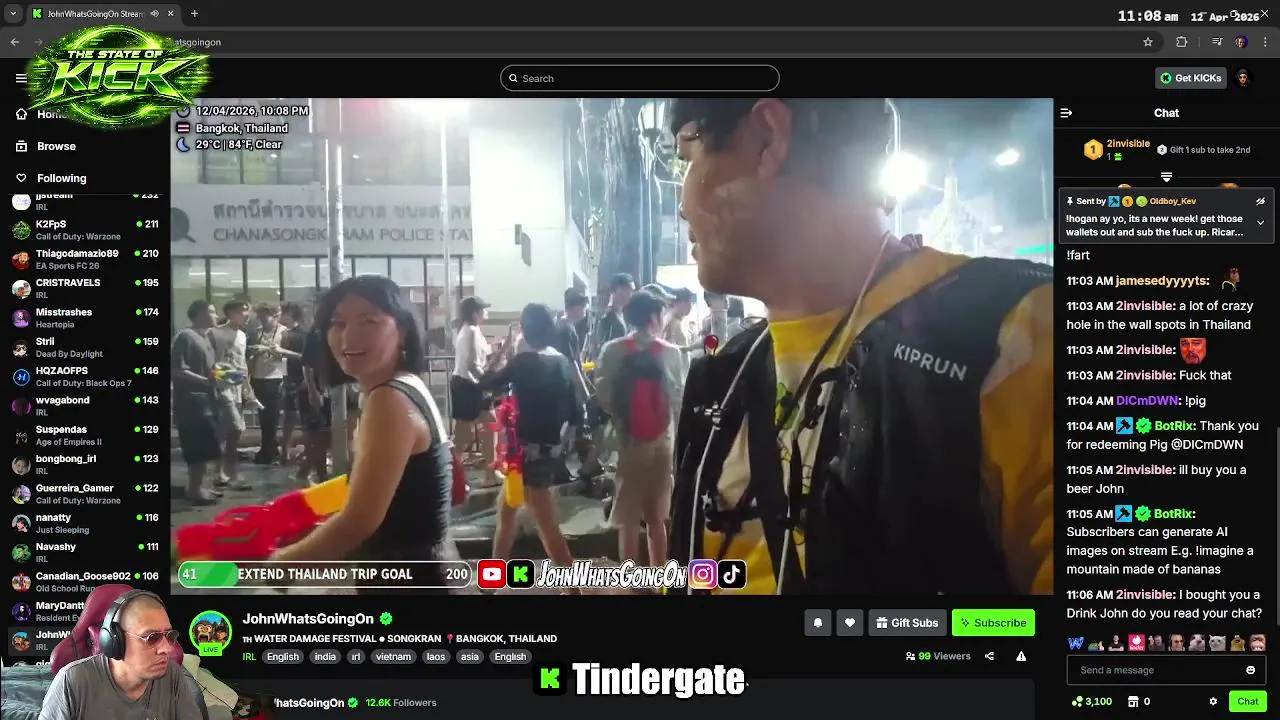The height and width of the screenshot is (720, 1280).
Task: Click the heart follow icon
Action: (x=850, y=622)
